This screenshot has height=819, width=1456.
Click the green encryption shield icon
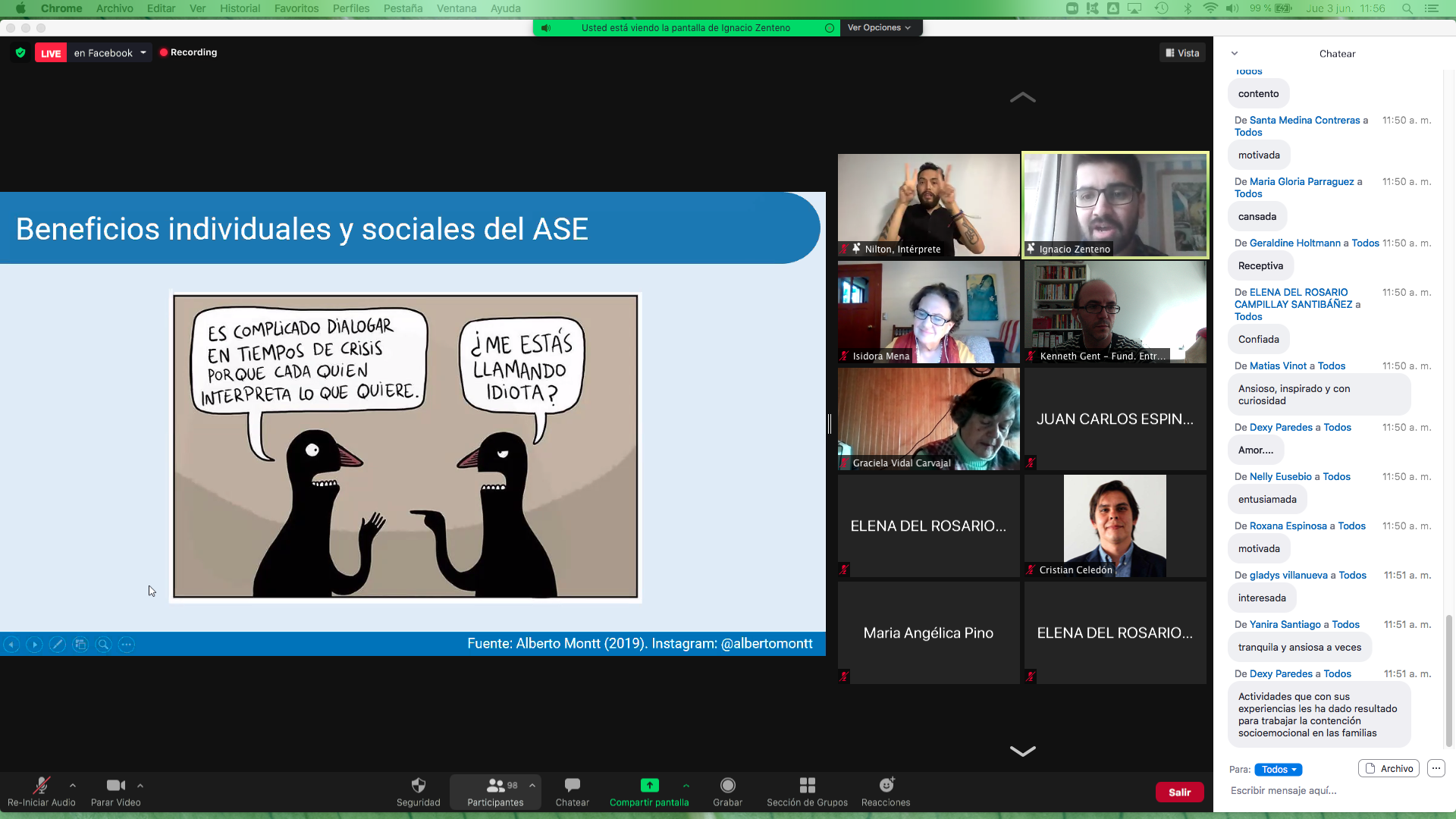[x=20, y=52]
